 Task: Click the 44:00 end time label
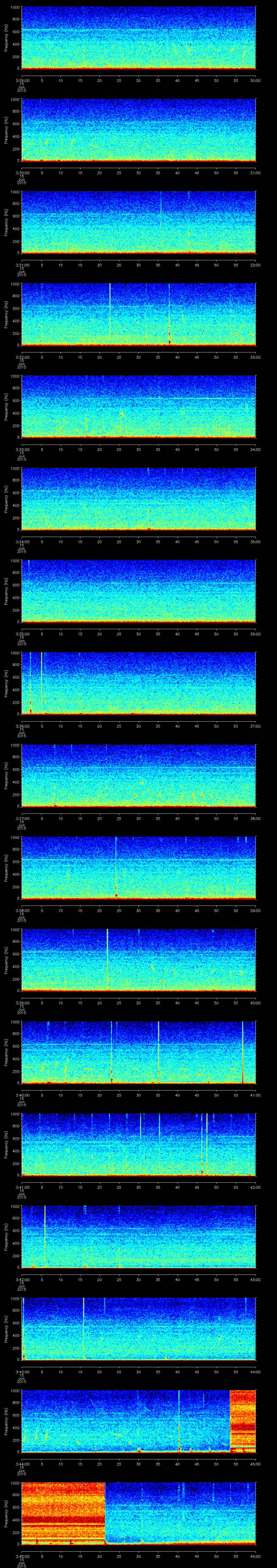[256, 1372]
